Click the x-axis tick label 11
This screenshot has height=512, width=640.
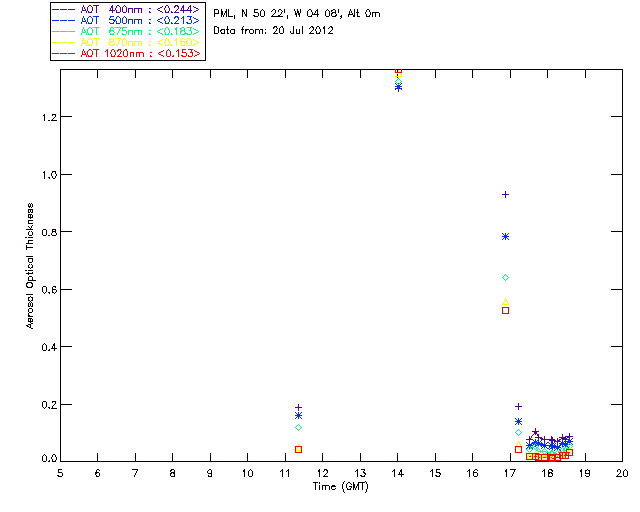285,474
